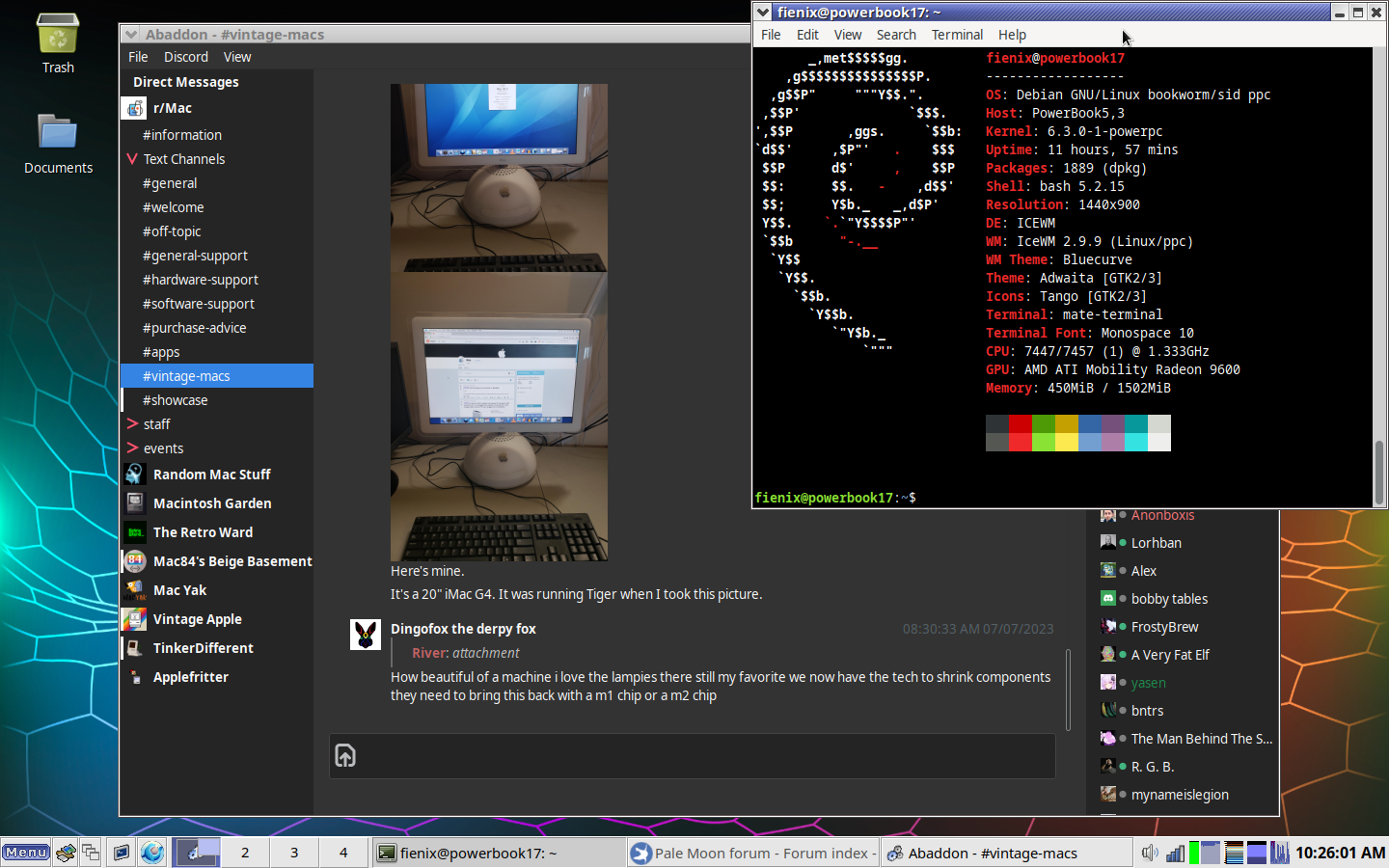This screenshot has width=1389, height=868.
Task: Select the Mac Yak server icon
Action: 135,590
